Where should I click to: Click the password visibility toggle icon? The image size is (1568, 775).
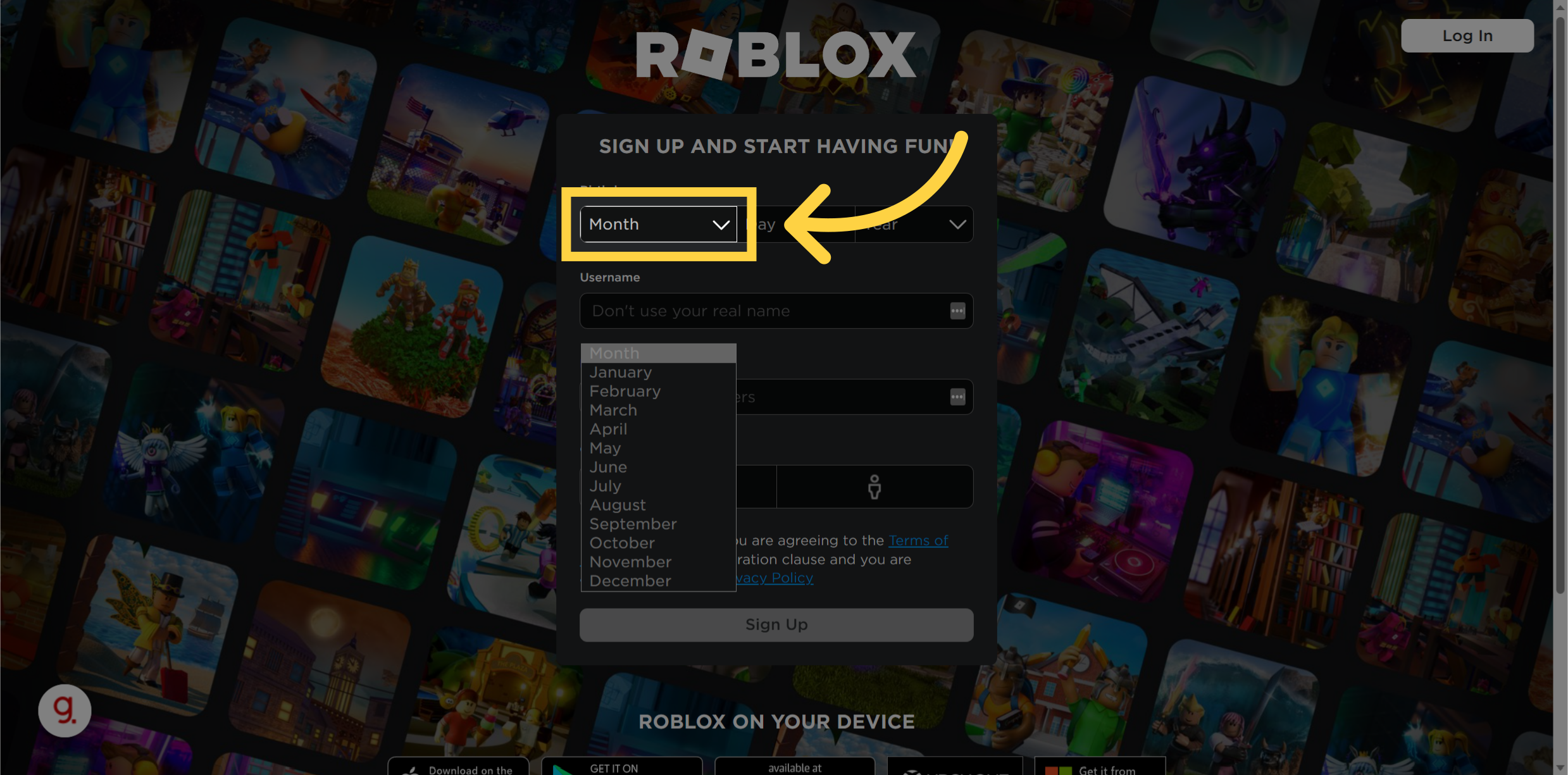956,397
